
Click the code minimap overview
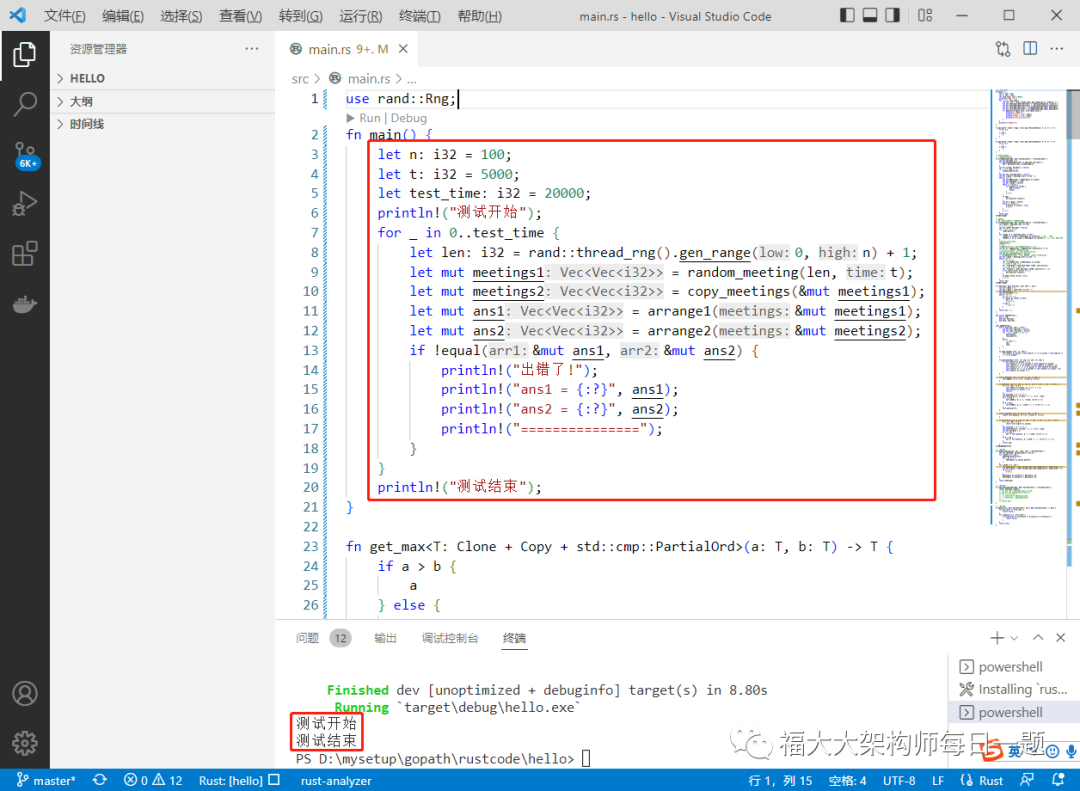coord(1028,307)
